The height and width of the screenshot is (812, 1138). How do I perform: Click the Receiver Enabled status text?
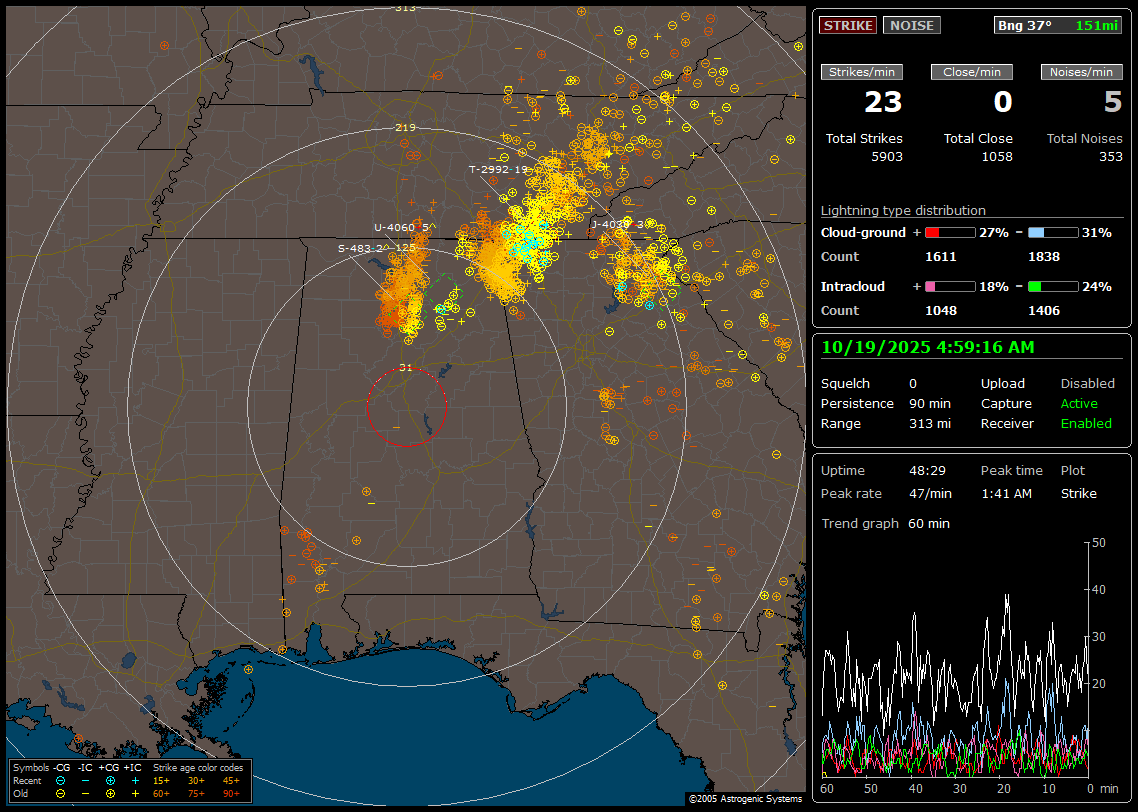1086,424
